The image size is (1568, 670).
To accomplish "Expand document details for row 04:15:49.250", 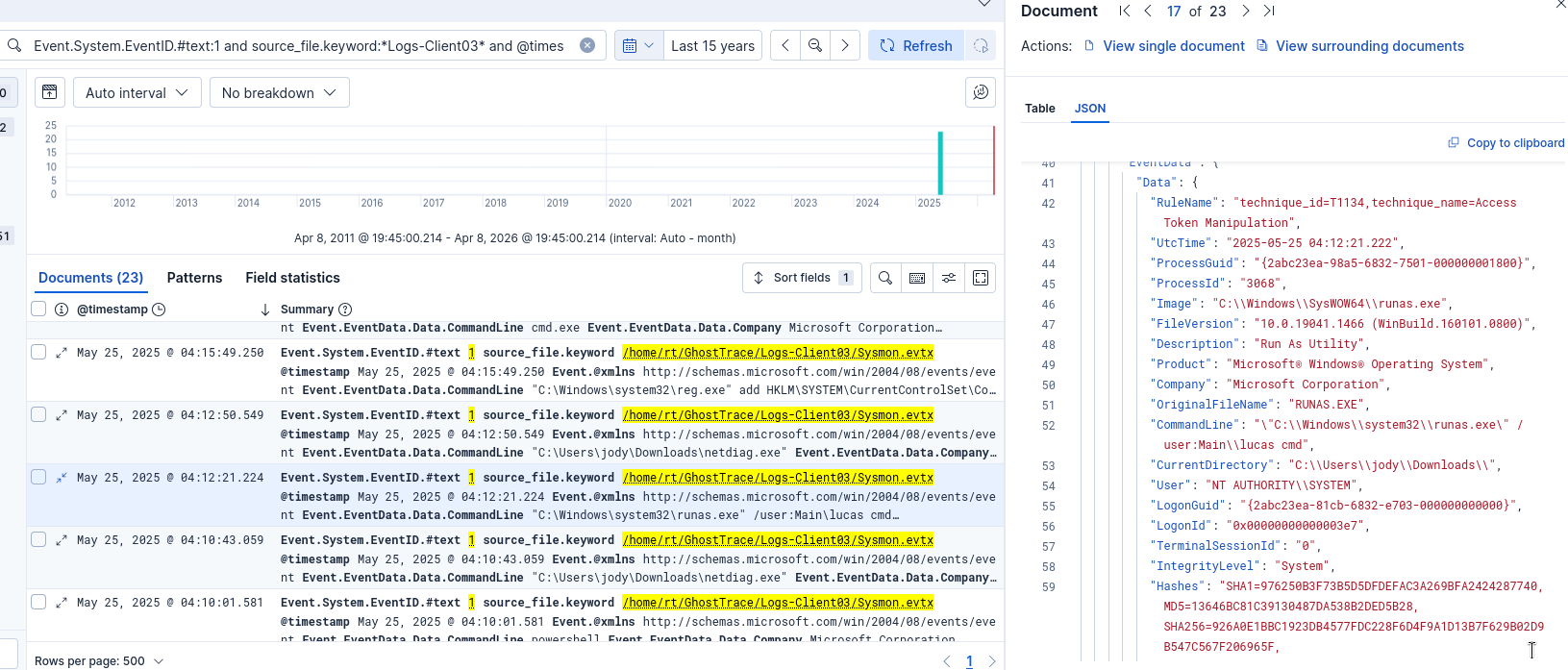I will [x=62, y=353].
